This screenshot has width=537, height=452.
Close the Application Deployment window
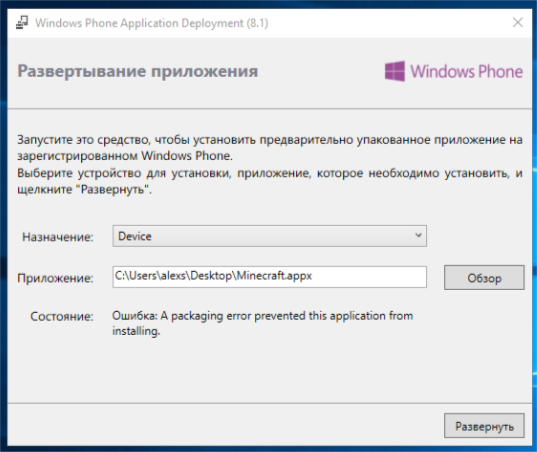click(517, 23)
